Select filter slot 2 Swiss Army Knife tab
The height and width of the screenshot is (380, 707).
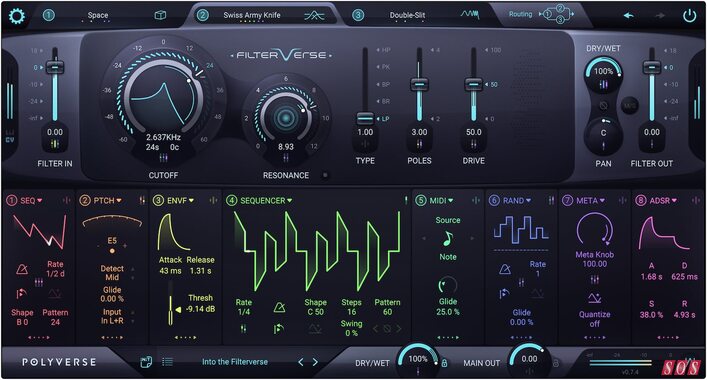(252, 15)
